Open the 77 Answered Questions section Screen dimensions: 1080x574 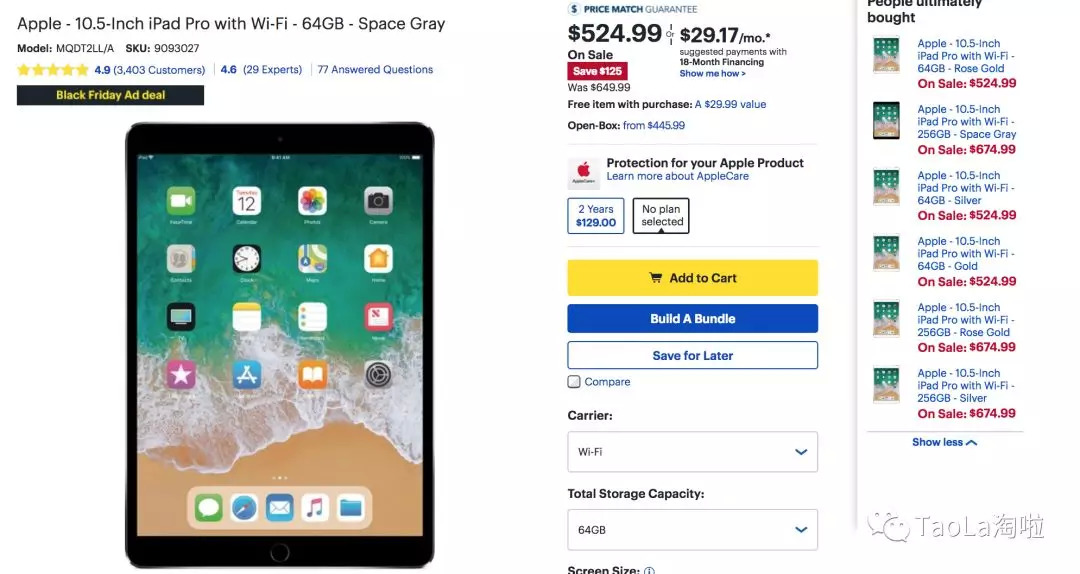coord(375,70)
